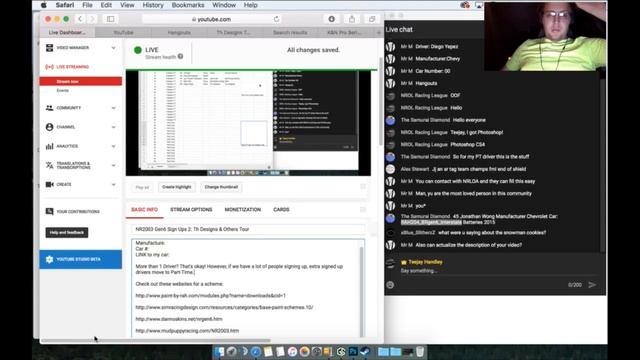Screen dimensions: 640x360
Task: Expand the Create section chevron
Action: coord(113,184)
